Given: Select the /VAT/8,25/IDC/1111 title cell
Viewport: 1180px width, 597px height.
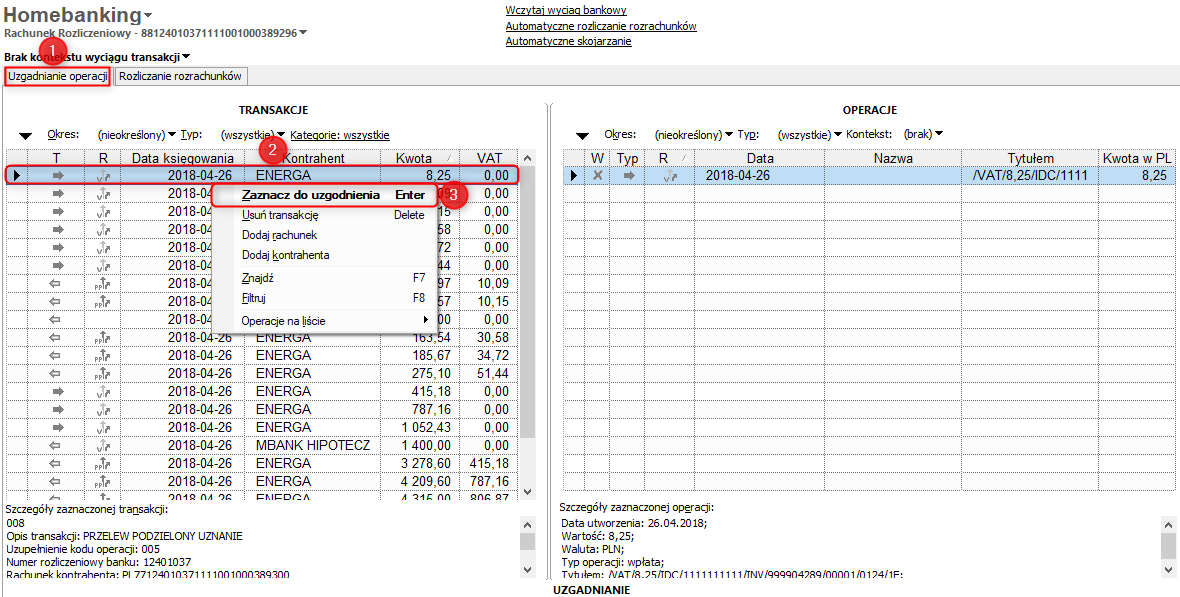Looking at the screenshot, I should point(1029,175).
